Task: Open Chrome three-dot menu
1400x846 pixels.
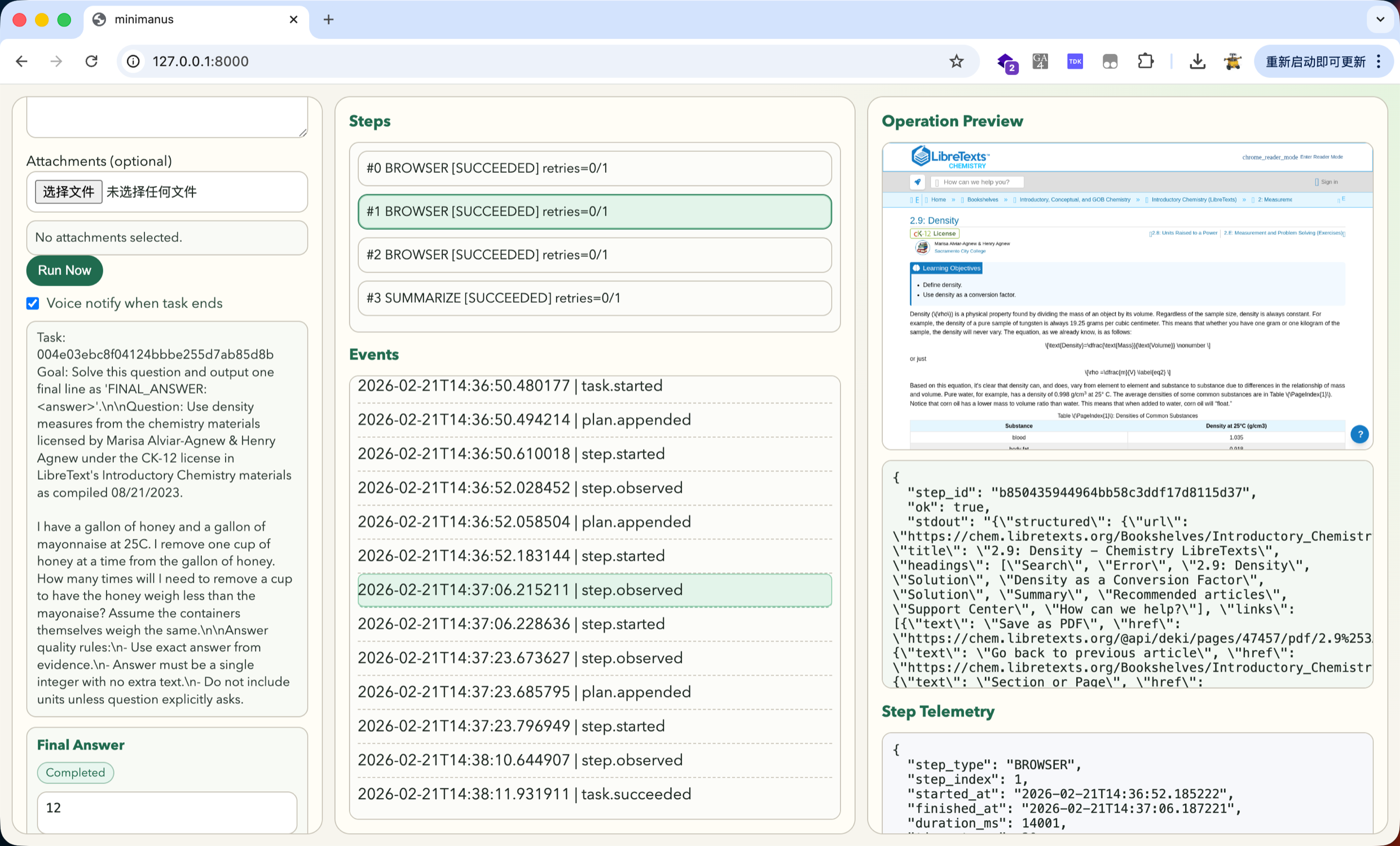Action: (x=1379, y=62)
